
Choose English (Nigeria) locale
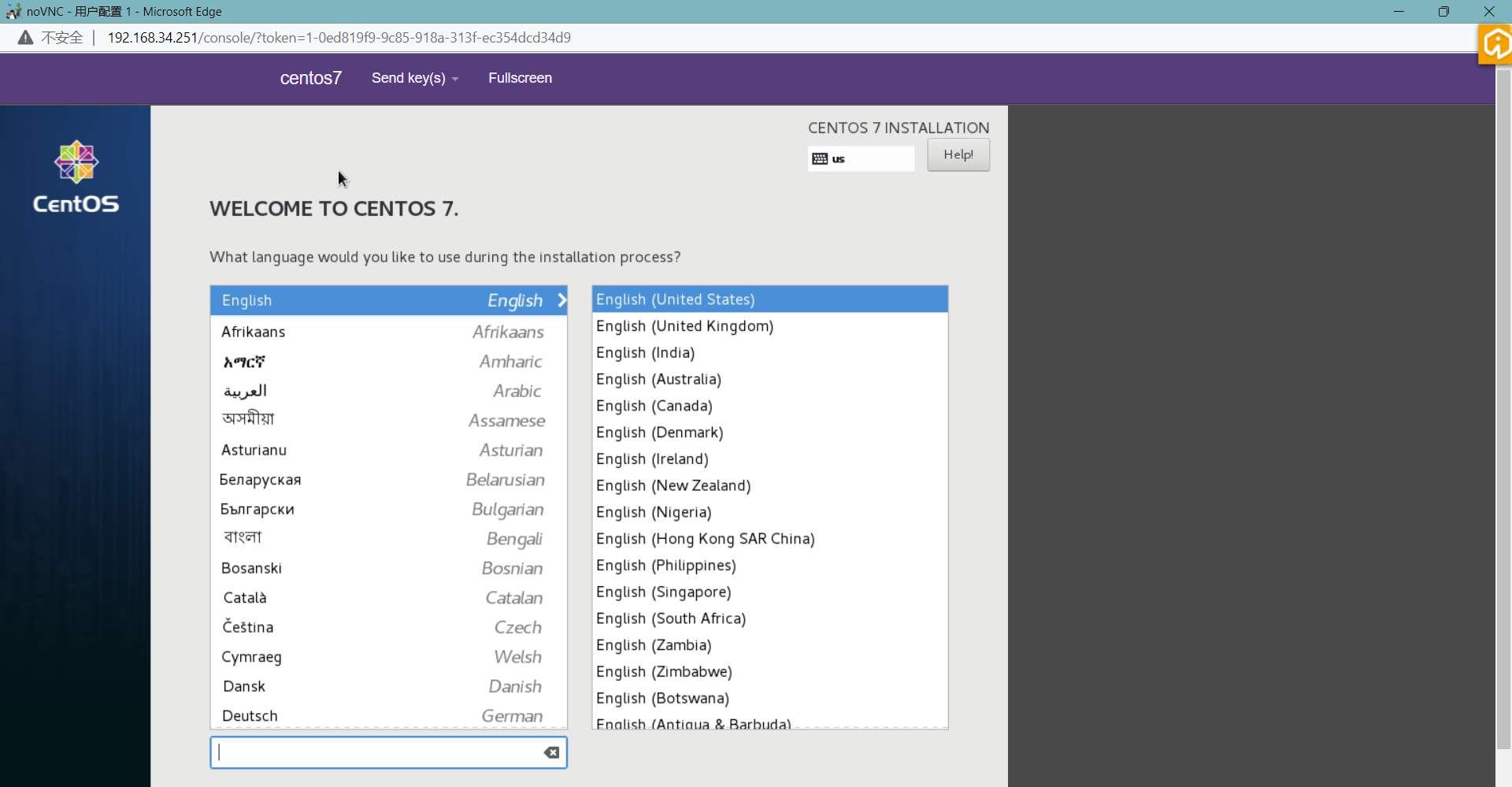769,512
